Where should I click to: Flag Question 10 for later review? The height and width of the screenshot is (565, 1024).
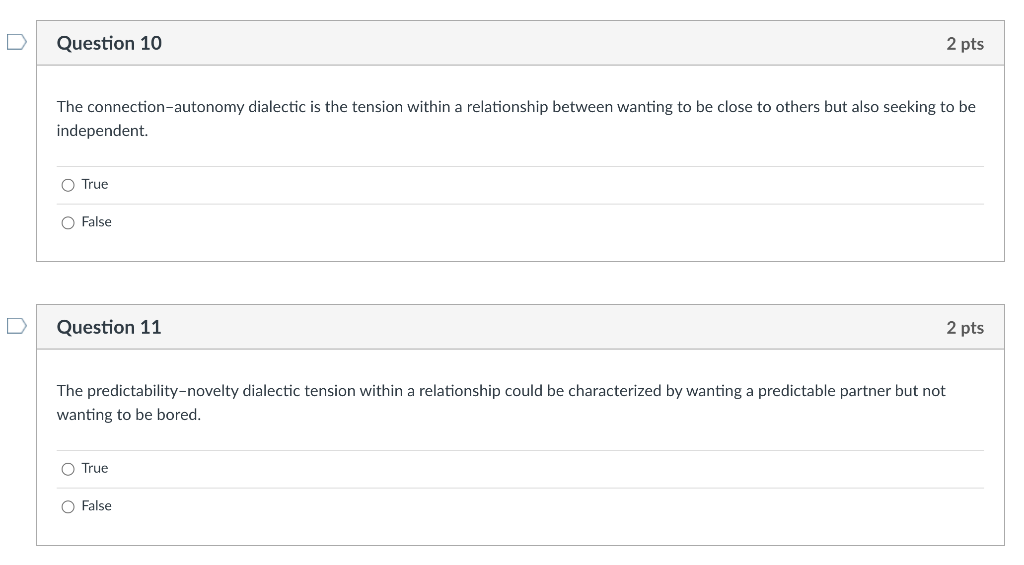point(16,42)
